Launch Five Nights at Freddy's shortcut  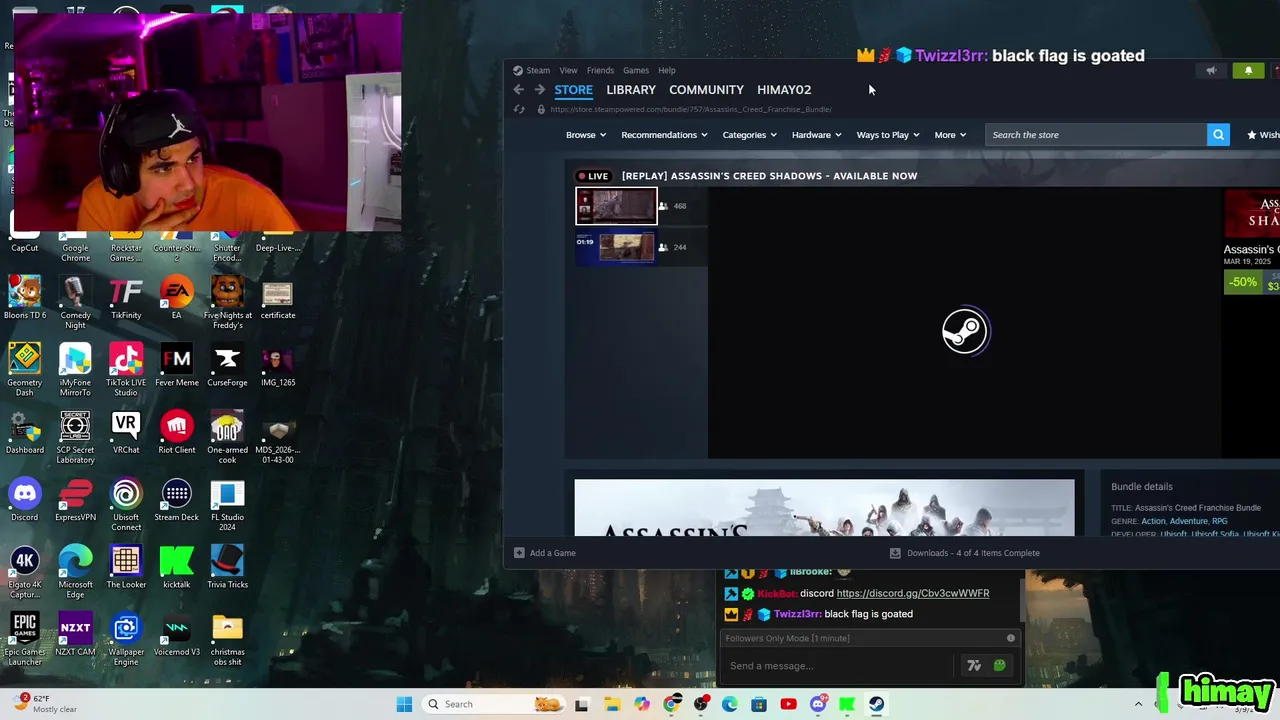pos(227,303)
